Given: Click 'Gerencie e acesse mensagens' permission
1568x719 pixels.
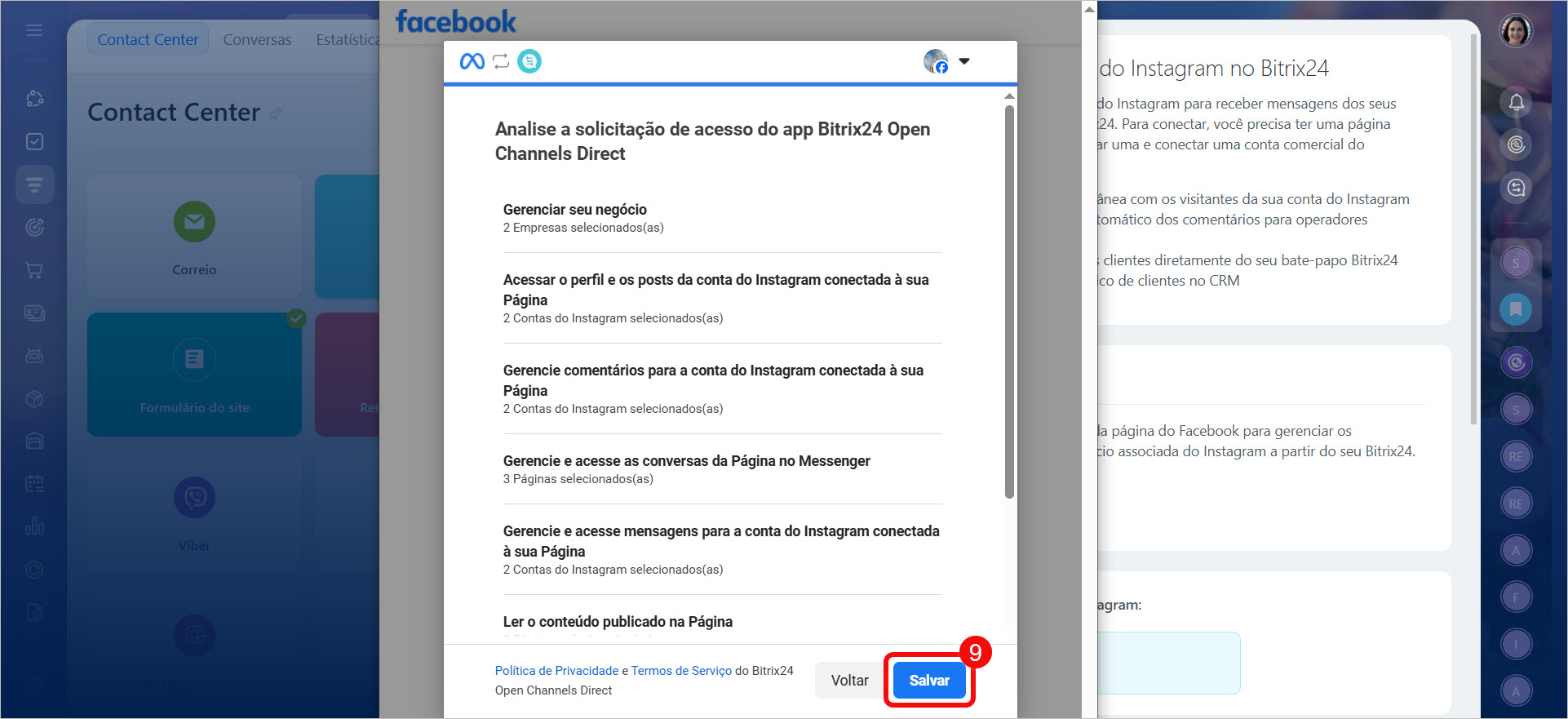Looking at the screenshot, I should coord(722,549).
